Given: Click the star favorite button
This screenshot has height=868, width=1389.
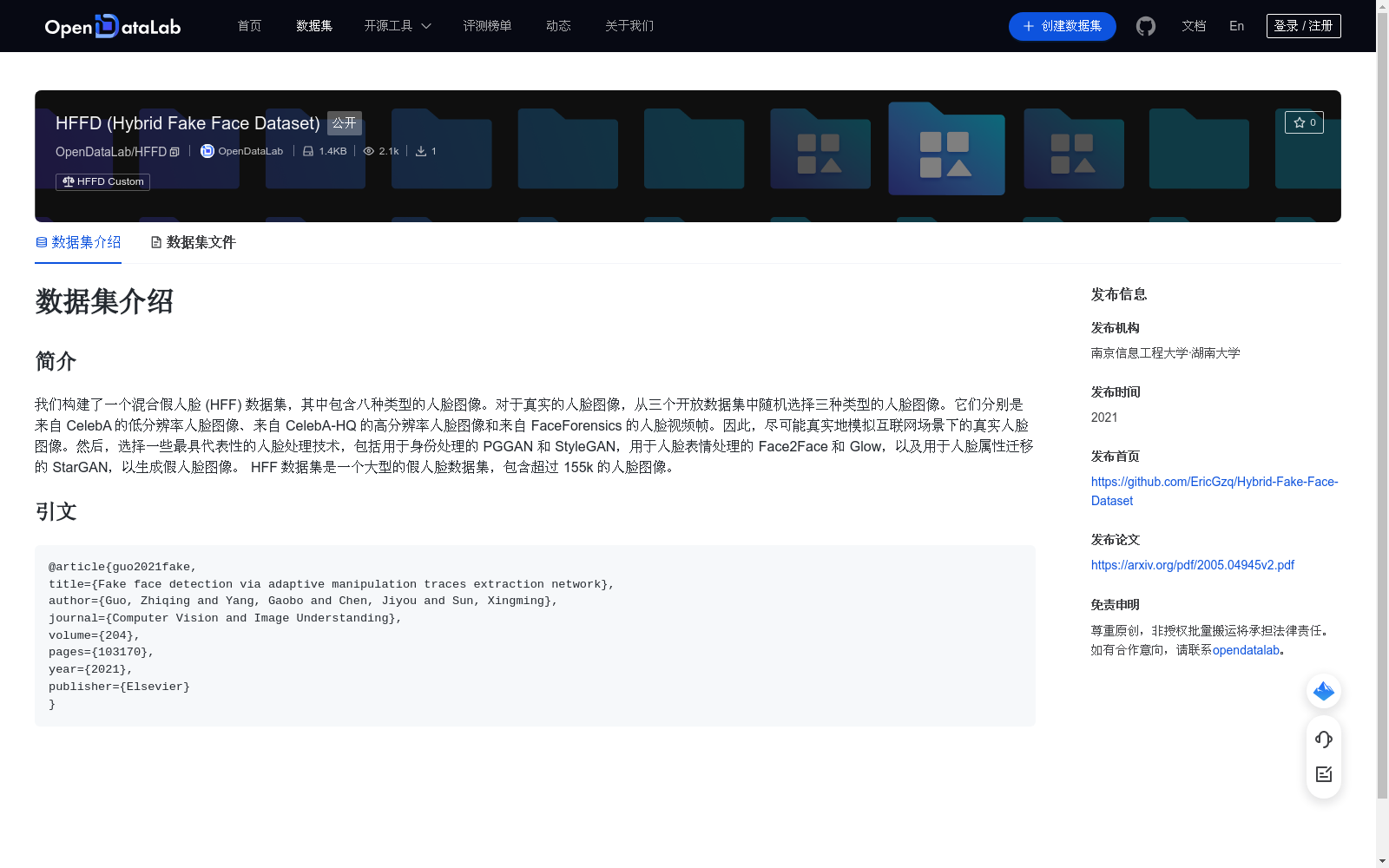Looking at the screenshot, I should [1304, 122].
